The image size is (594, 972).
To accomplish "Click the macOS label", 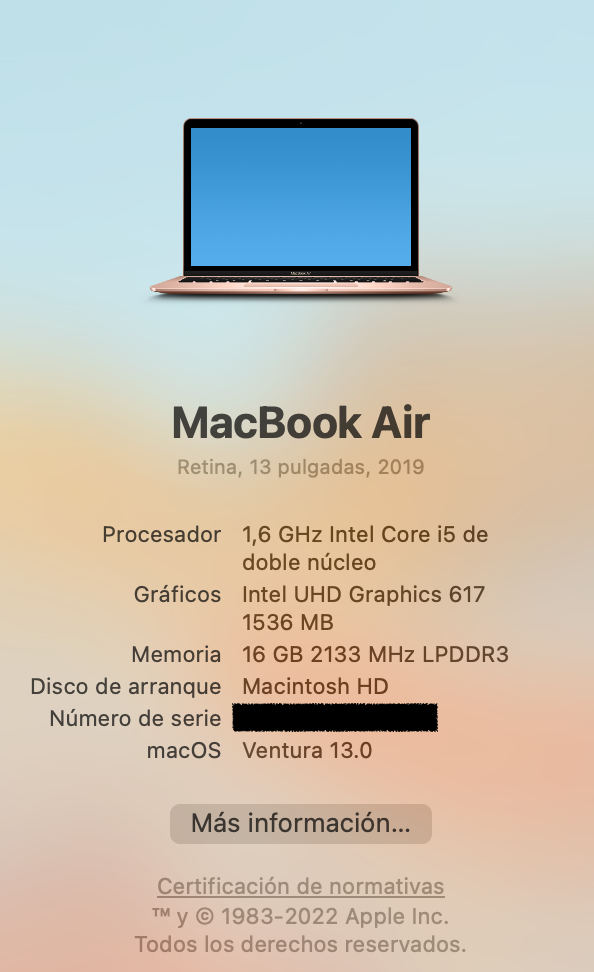I will coord(184,751).
